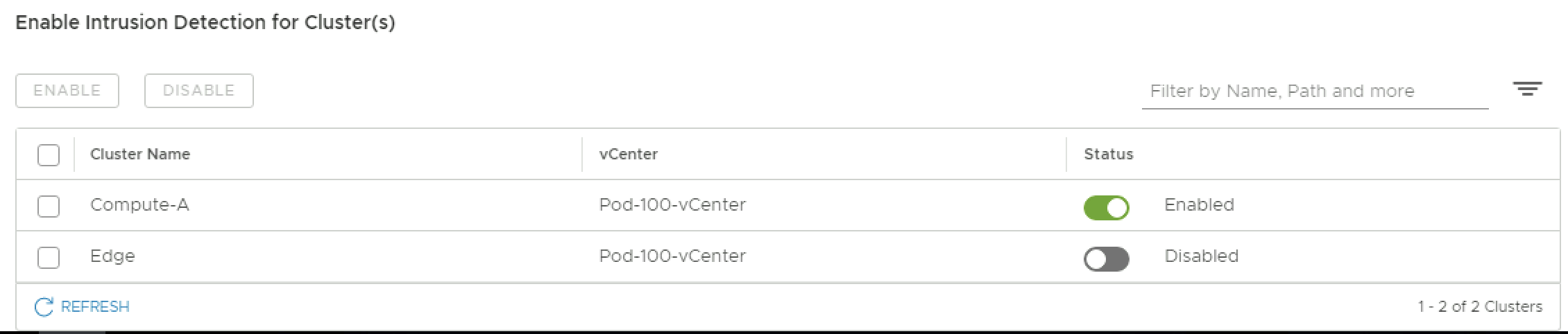
Task: Click the Status column header
Action: click(x=1108, y=154)
